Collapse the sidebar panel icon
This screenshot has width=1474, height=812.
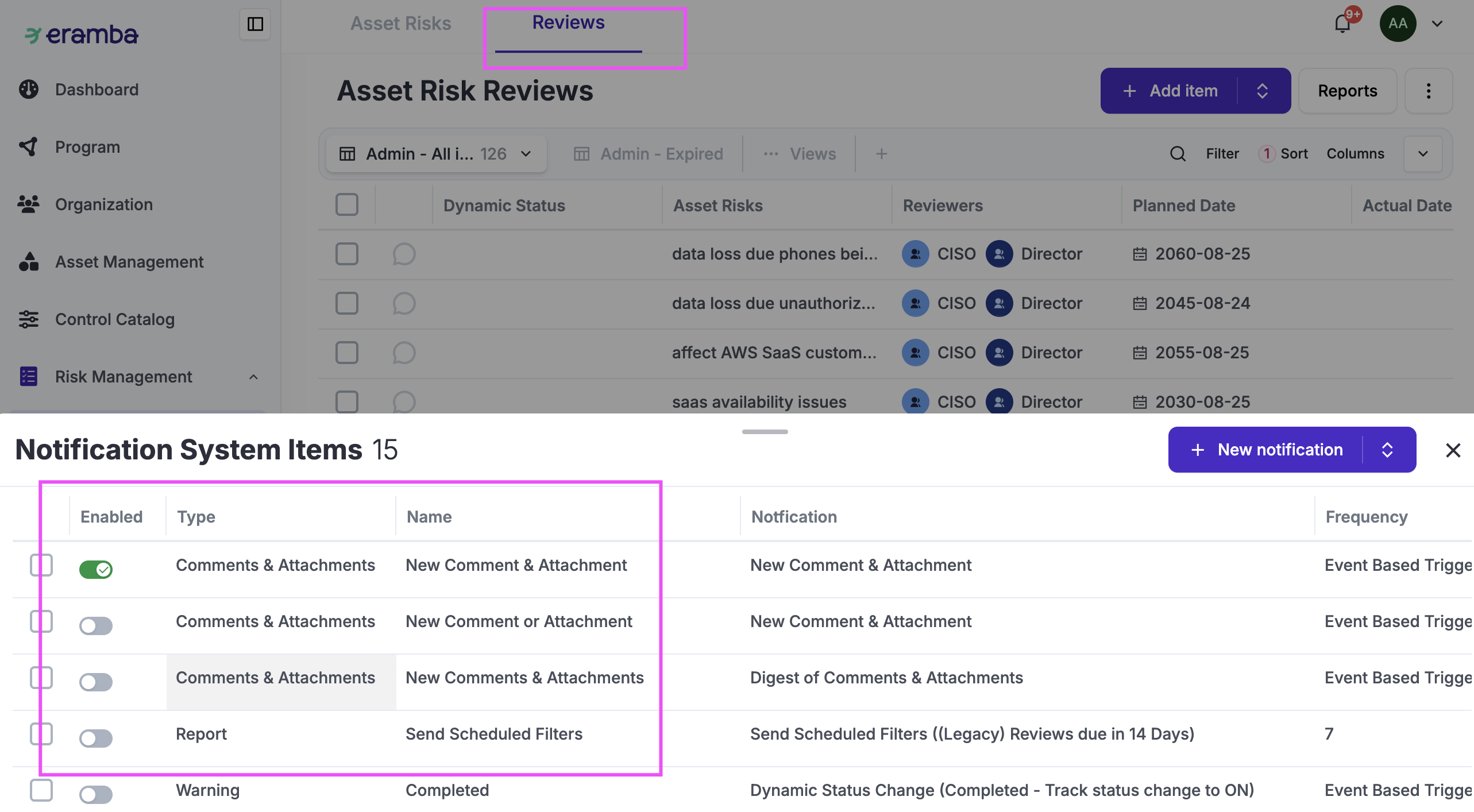coord(255,24)
